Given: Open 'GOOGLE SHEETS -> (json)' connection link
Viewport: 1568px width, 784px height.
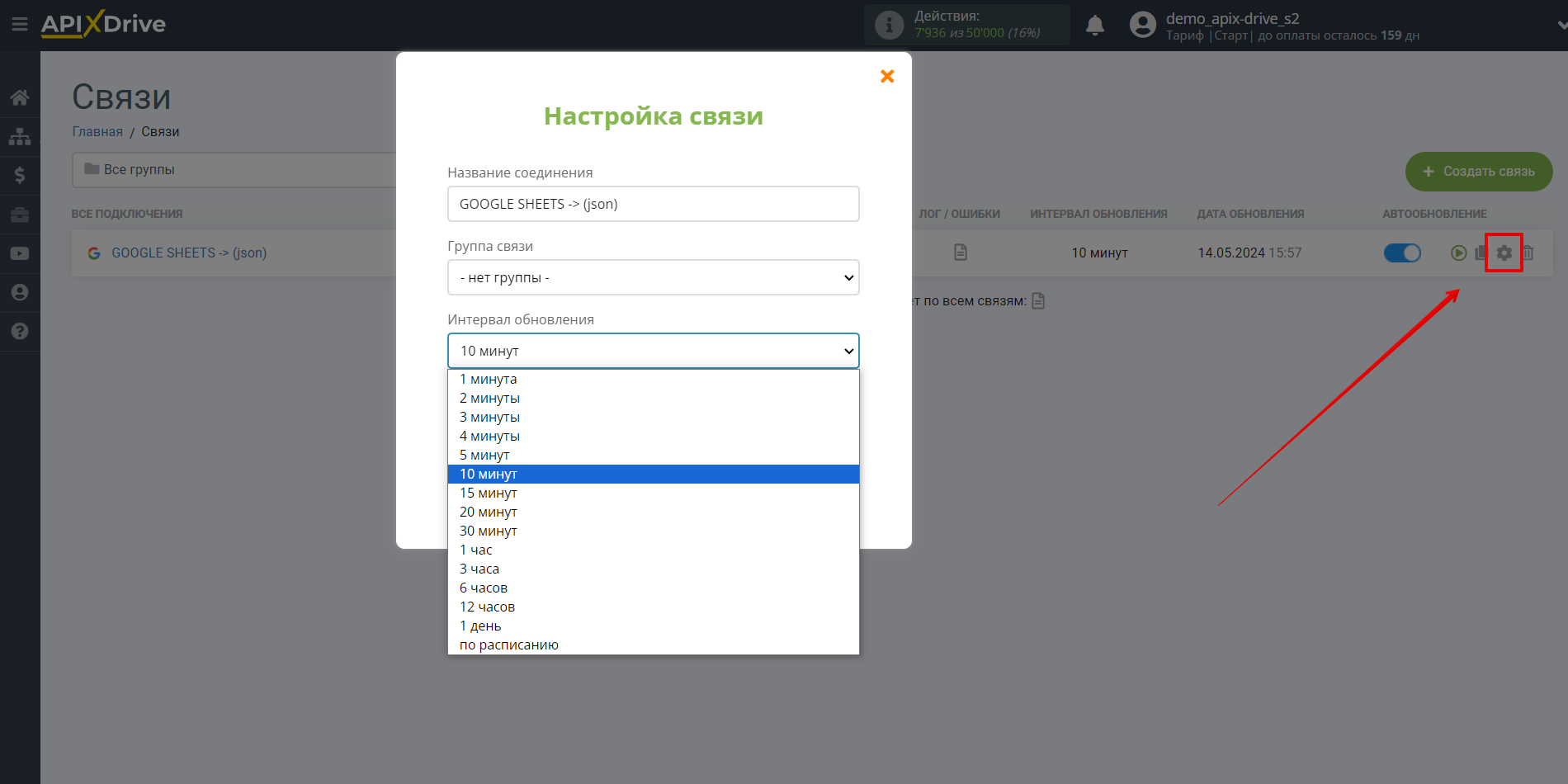Looking at the screenshot, I should click(x=189, y=253).
